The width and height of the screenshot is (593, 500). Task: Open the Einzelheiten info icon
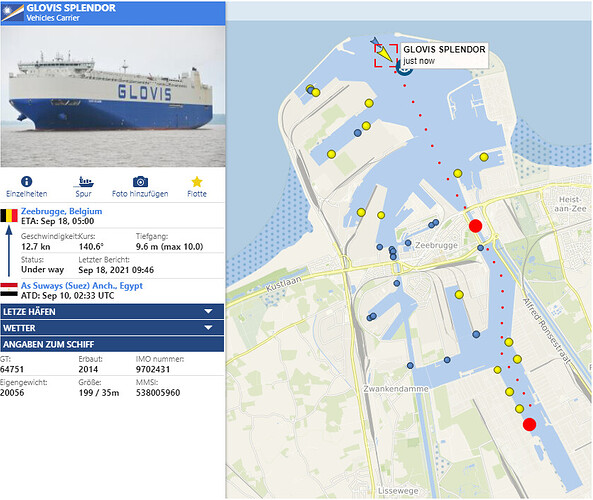26,182
